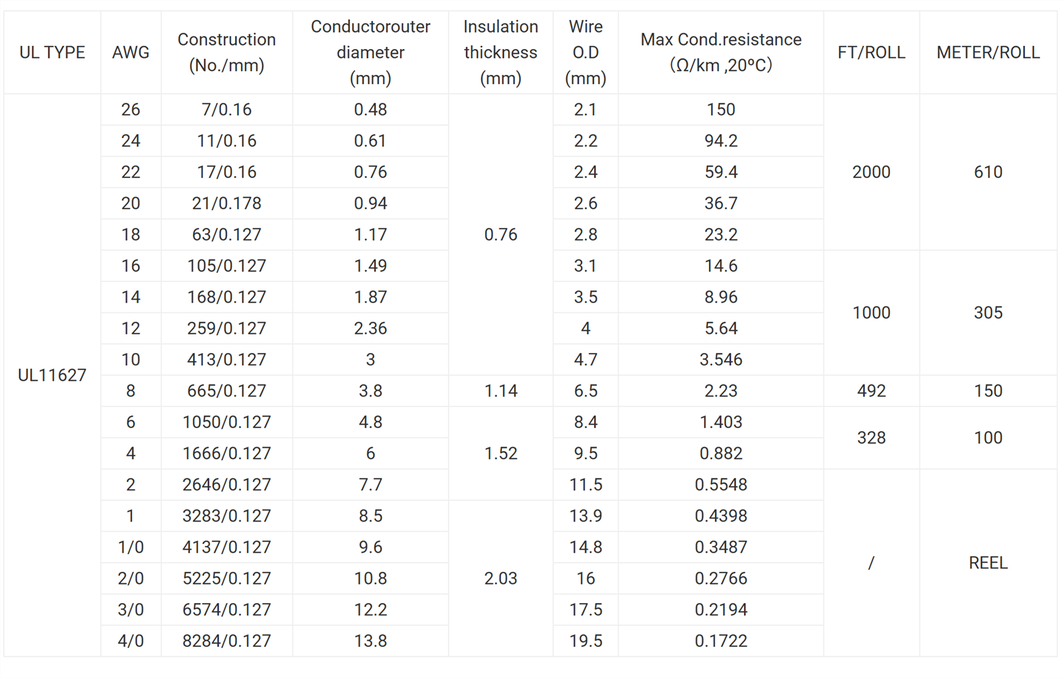Select the 8284/0.127 construction cell

(x=227, y=641)
